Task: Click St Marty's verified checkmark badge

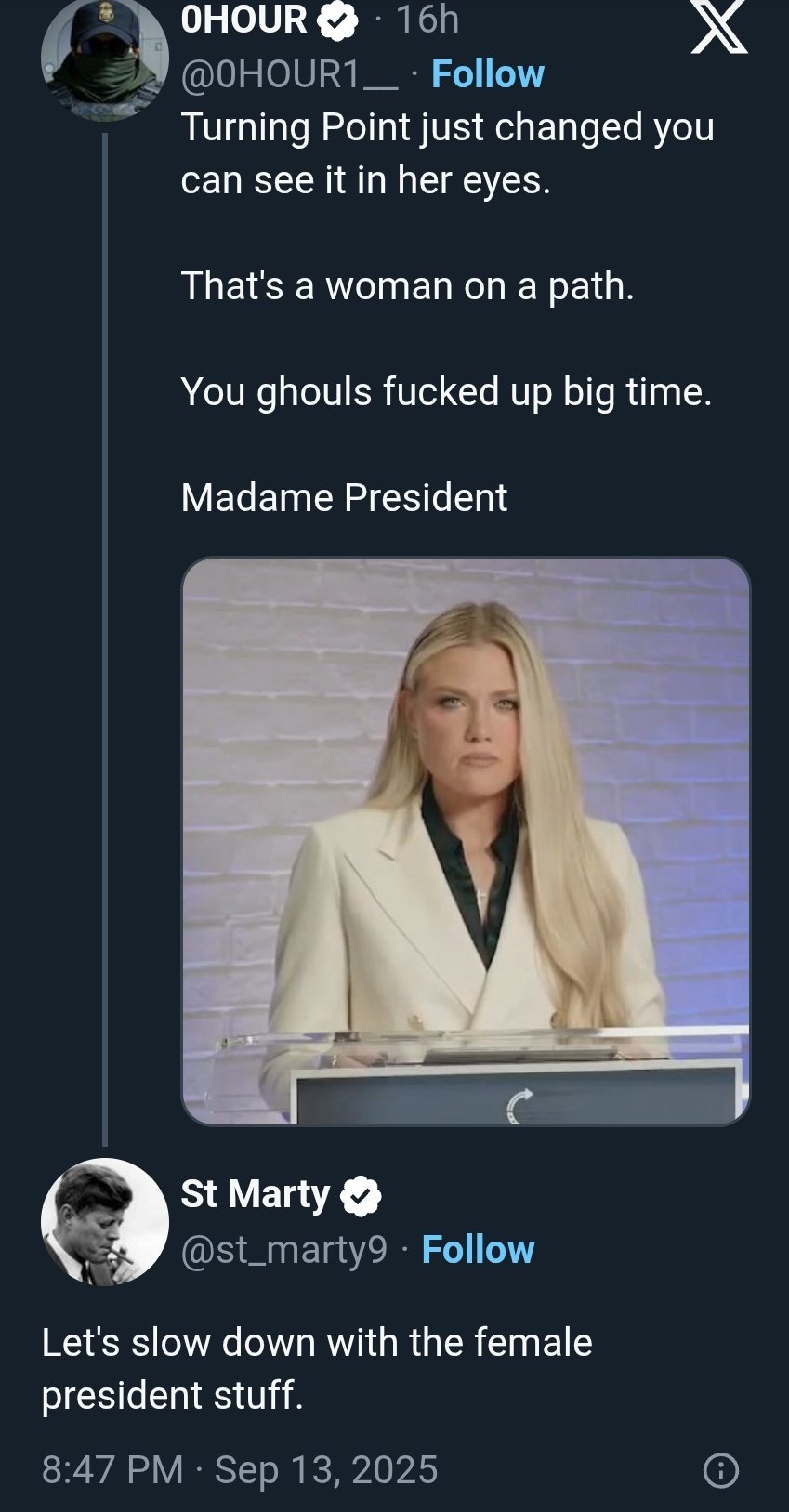Action: coord(361,1196)
